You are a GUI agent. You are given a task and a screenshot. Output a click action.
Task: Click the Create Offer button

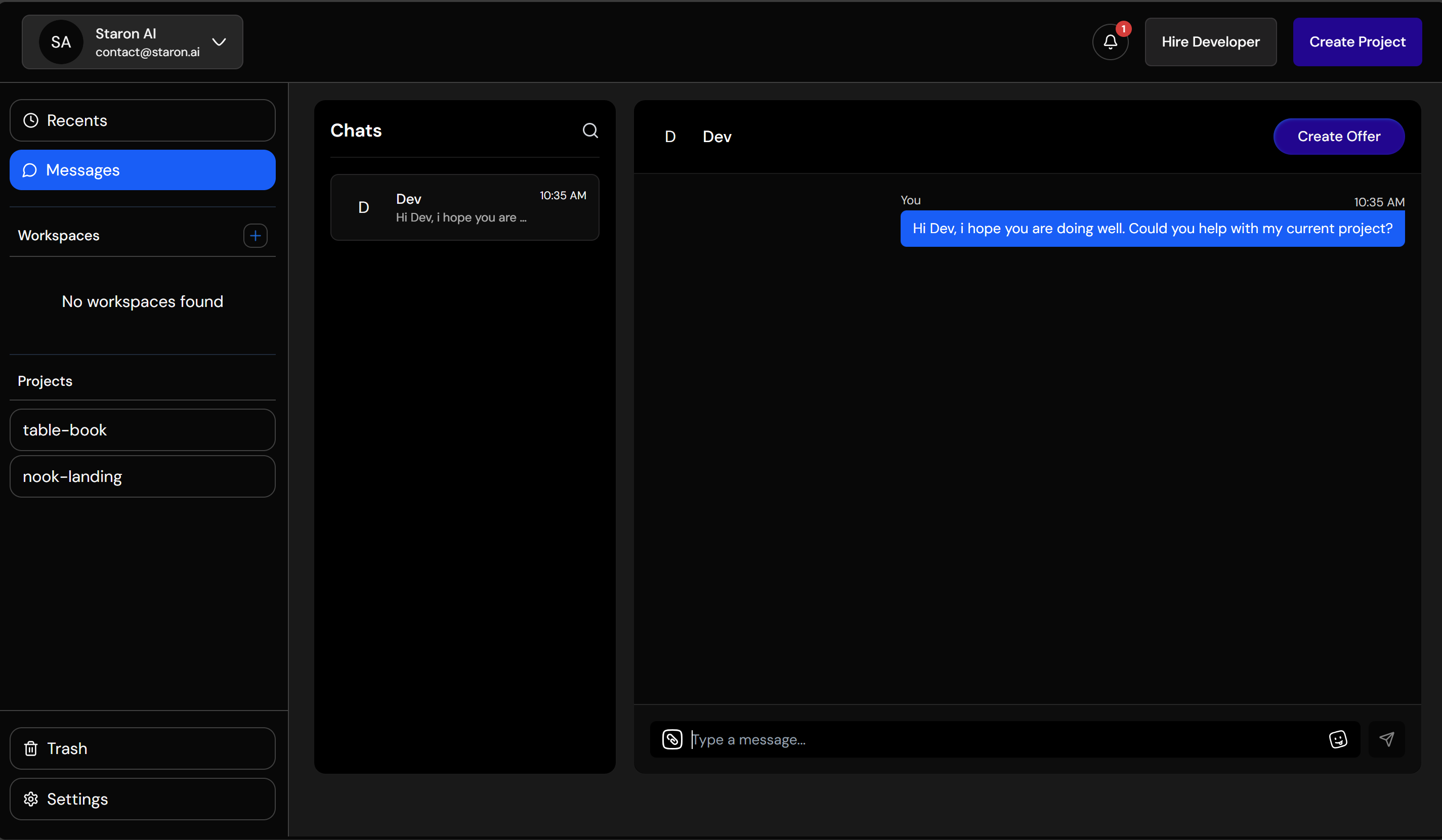point(1338,136)
